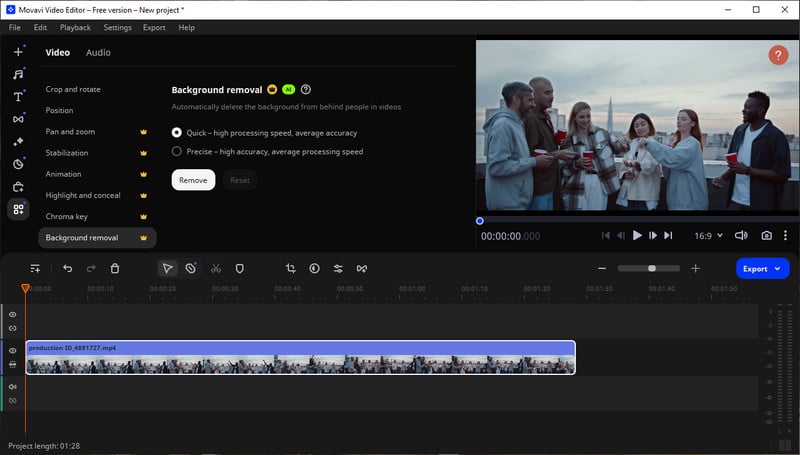800x455 pixels.
Task: Select the Precise high accuracy radio option
Action: [x=177, y=151]
